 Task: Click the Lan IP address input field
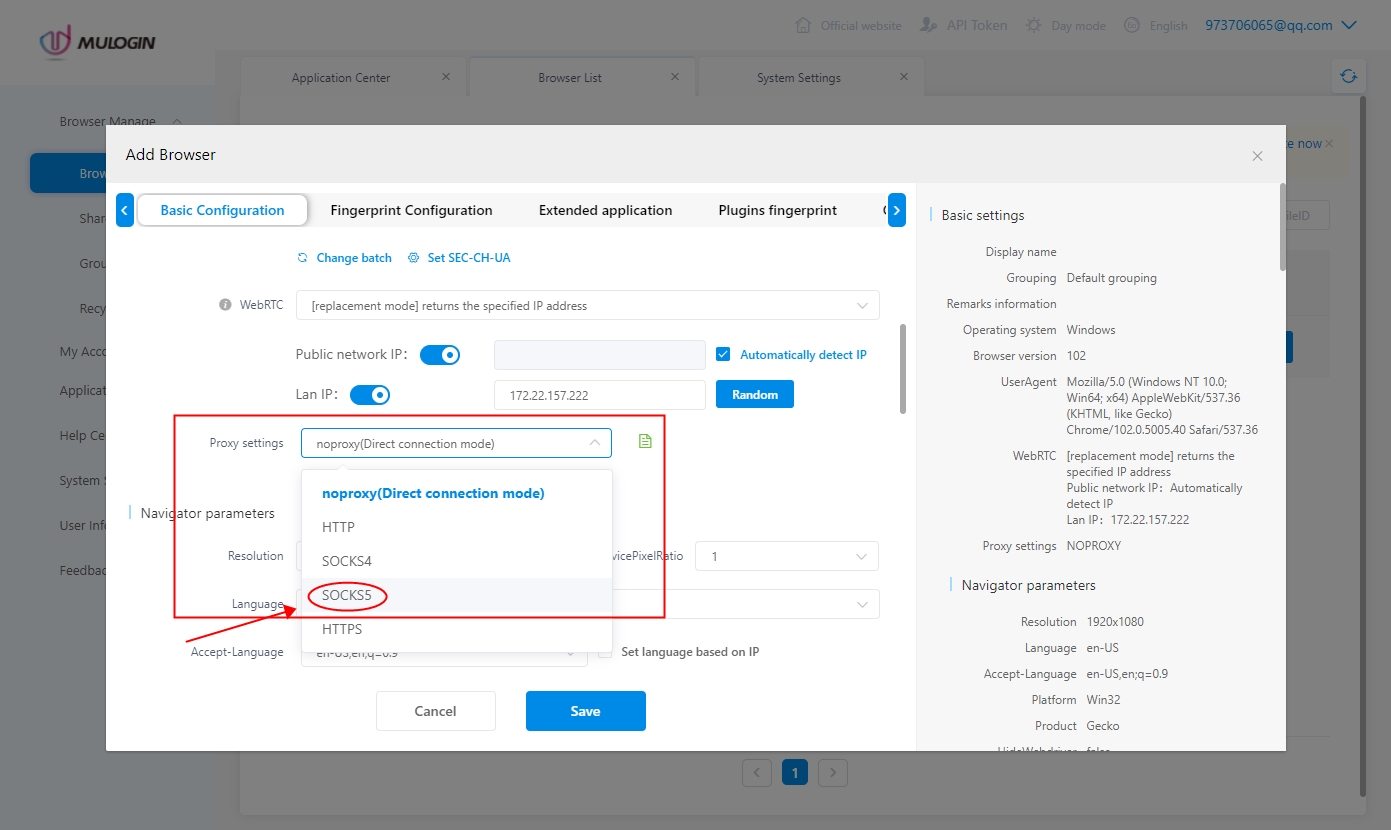click(599, 395)
